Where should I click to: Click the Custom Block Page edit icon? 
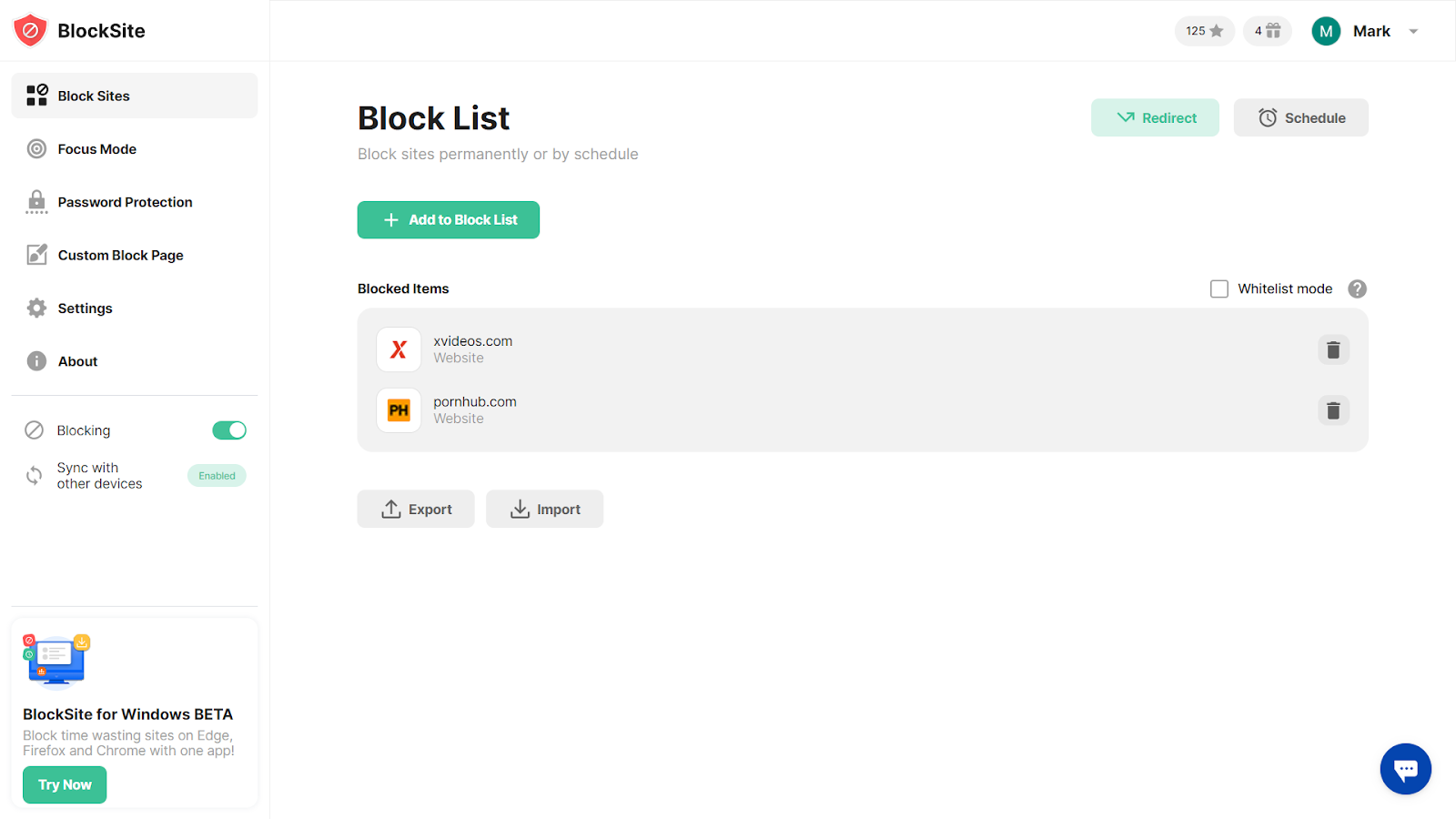coord(36,255)
